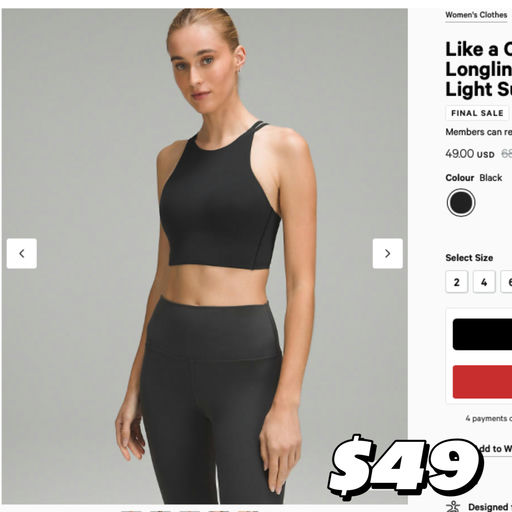Go to the previous product image arrow
This screenshot has height=512, width=512.
[22, 253]
